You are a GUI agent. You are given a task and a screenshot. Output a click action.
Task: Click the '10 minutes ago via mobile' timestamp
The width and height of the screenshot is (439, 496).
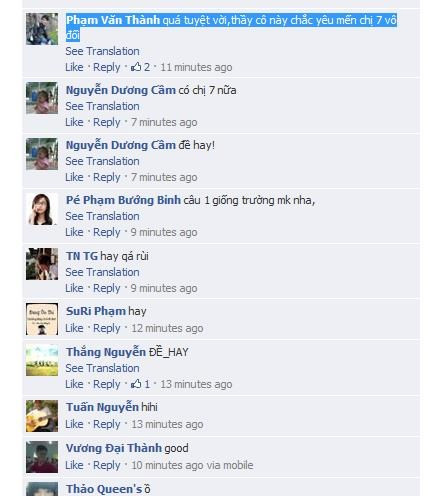pyautogui.click(x=192, y=465)
